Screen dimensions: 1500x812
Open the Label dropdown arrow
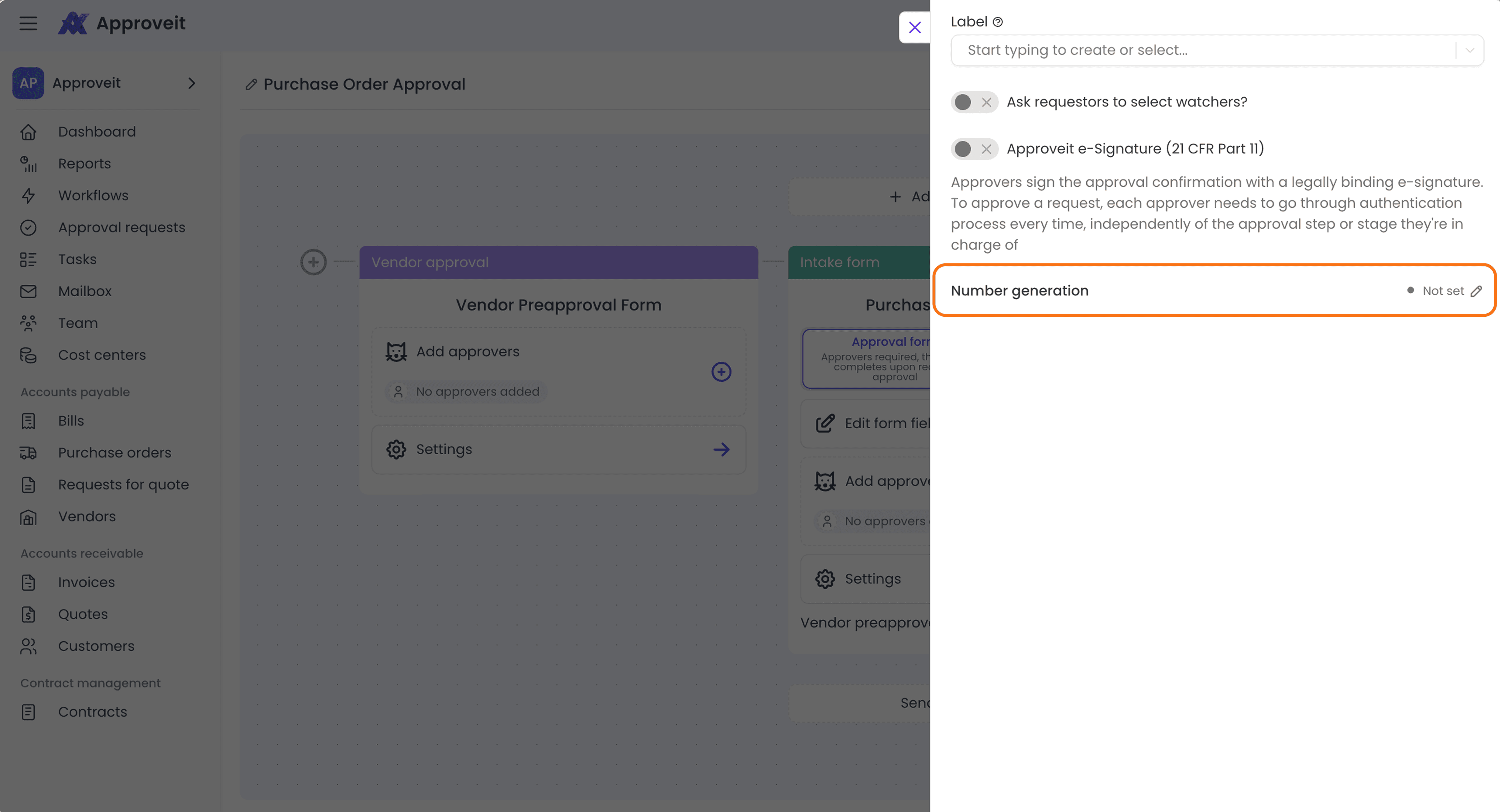click(1470, 50)
